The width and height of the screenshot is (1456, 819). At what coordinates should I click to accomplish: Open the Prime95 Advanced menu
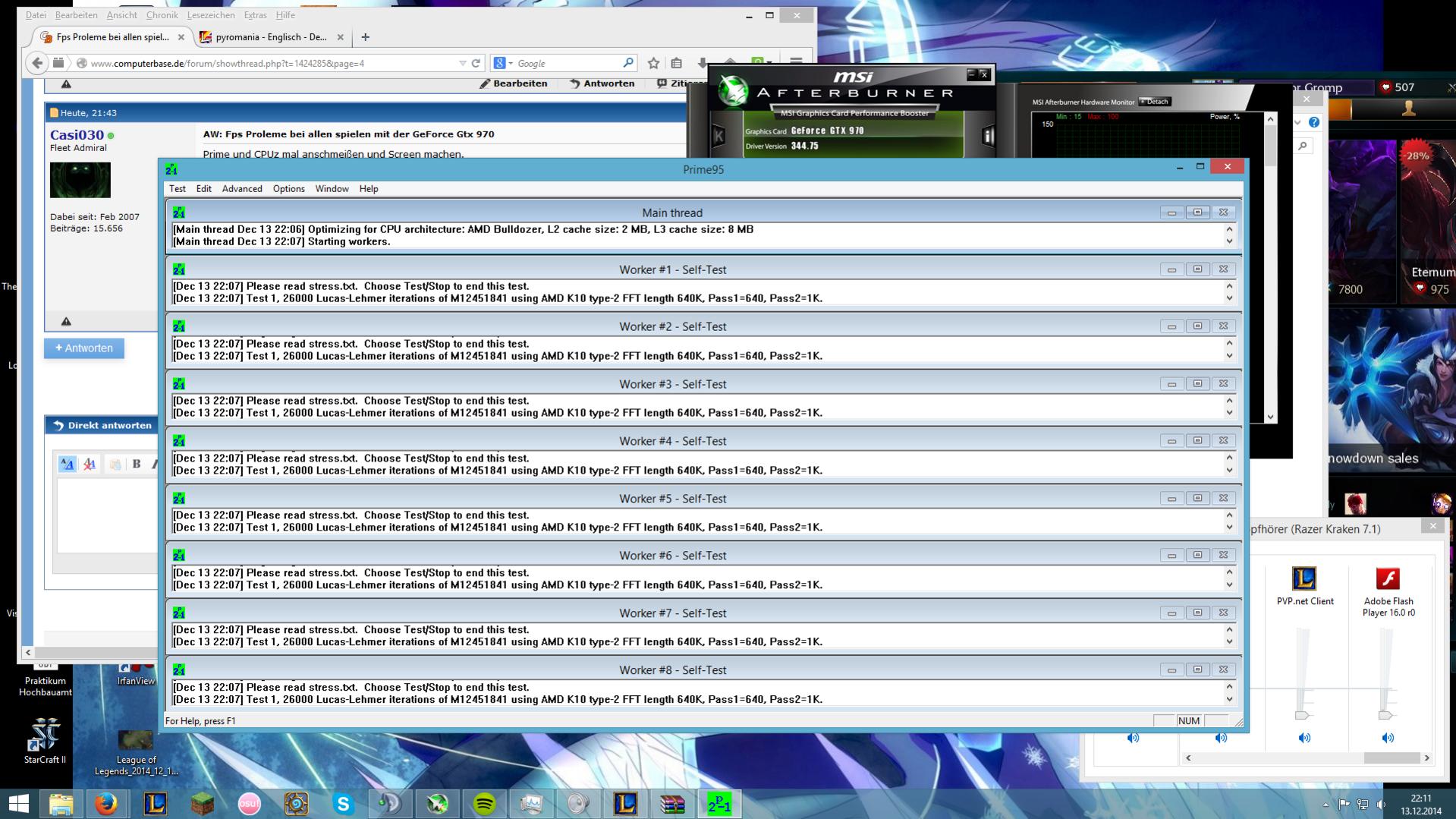[x=242, y=188]
